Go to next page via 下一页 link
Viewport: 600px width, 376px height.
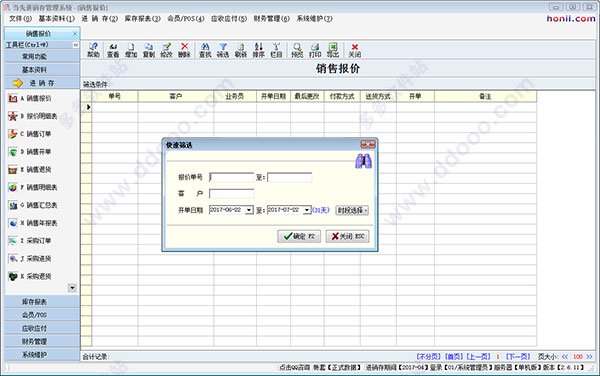tap(518, 356)
